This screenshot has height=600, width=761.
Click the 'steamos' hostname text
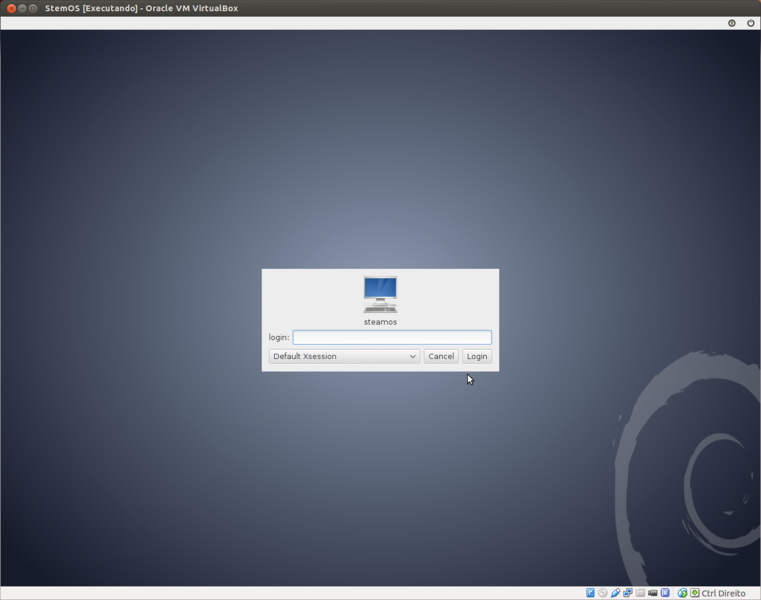380,322
